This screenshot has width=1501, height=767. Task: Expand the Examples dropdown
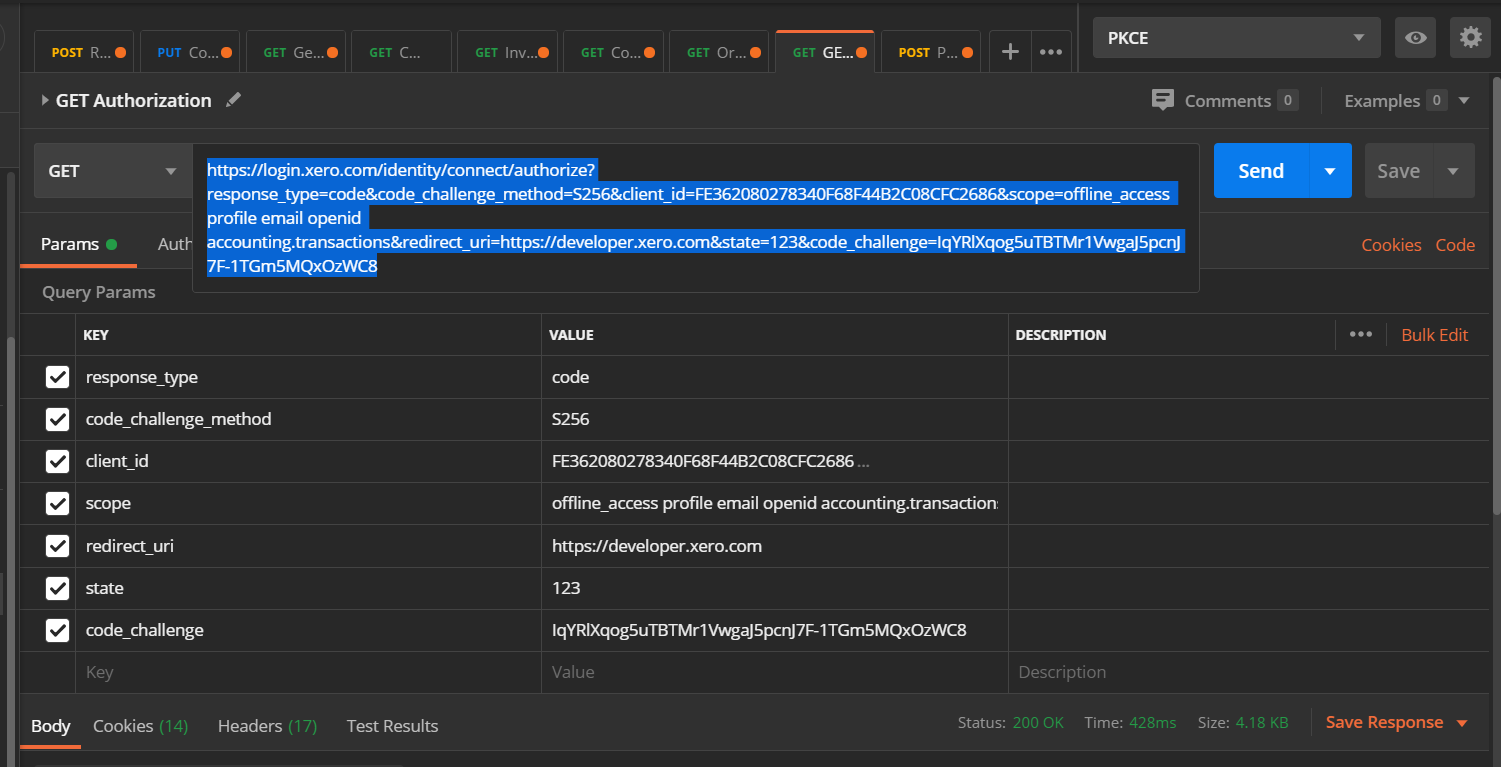point(1464,101)
